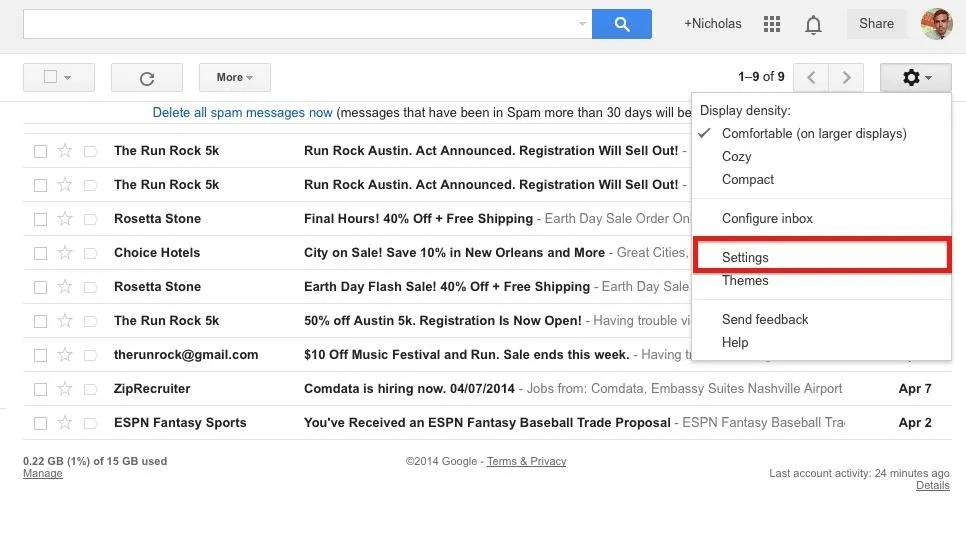
Task: Choose Comfortable display density
Action: coord(814,134)
